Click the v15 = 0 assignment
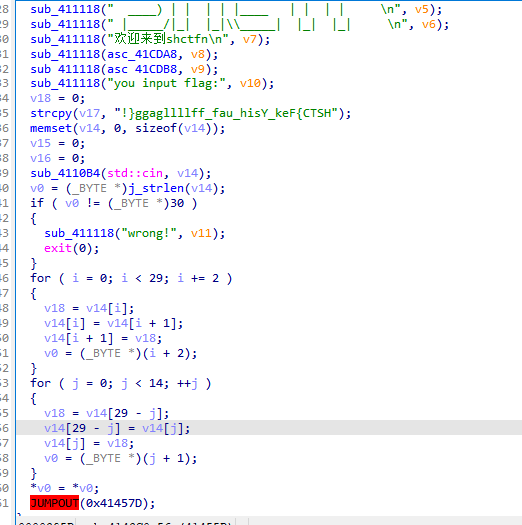This screenshot has width=522, height=525. 58,143
